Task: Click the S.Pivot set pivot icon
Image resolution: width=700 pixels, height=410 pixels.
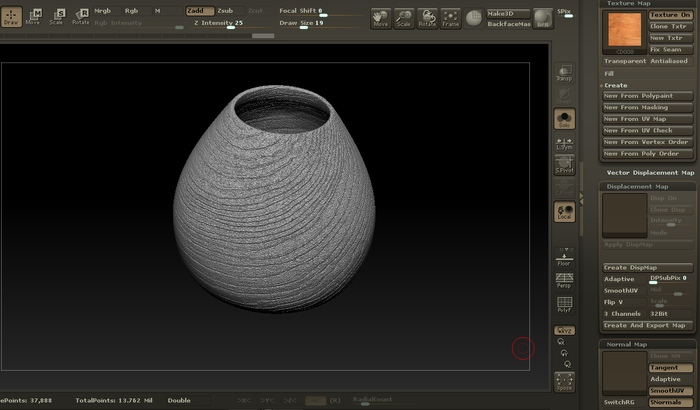Action: pyautogui.click(x=564, y=165)
